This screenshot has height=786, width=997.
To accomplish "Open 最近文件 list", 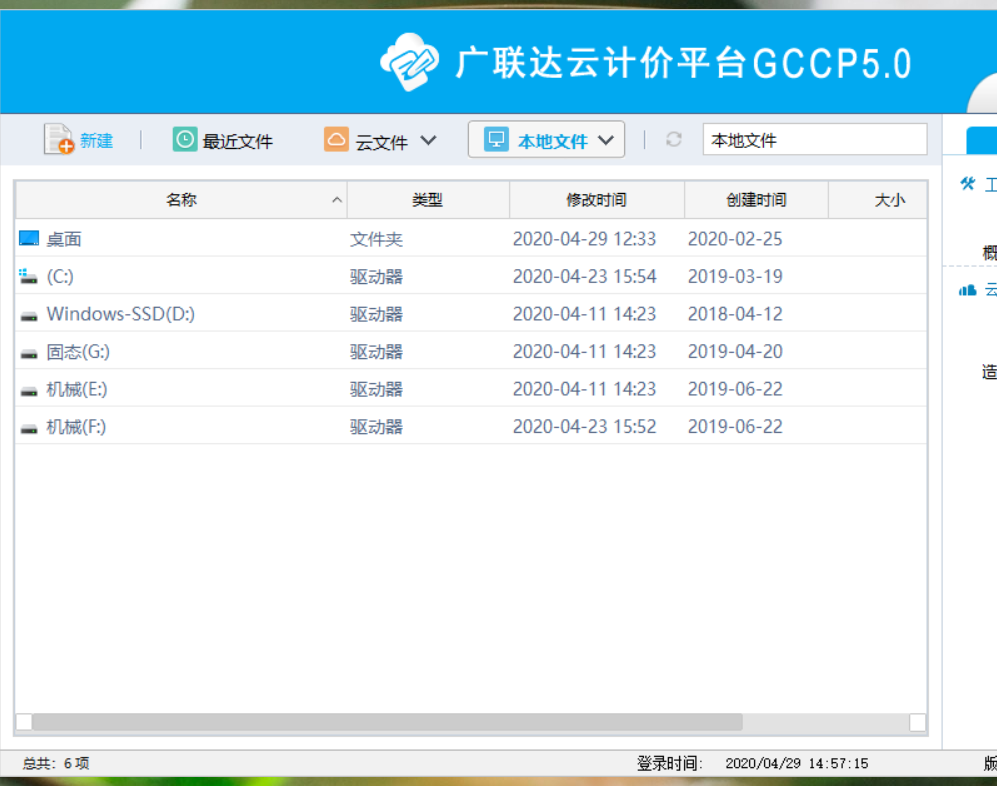I will point(237,141).
